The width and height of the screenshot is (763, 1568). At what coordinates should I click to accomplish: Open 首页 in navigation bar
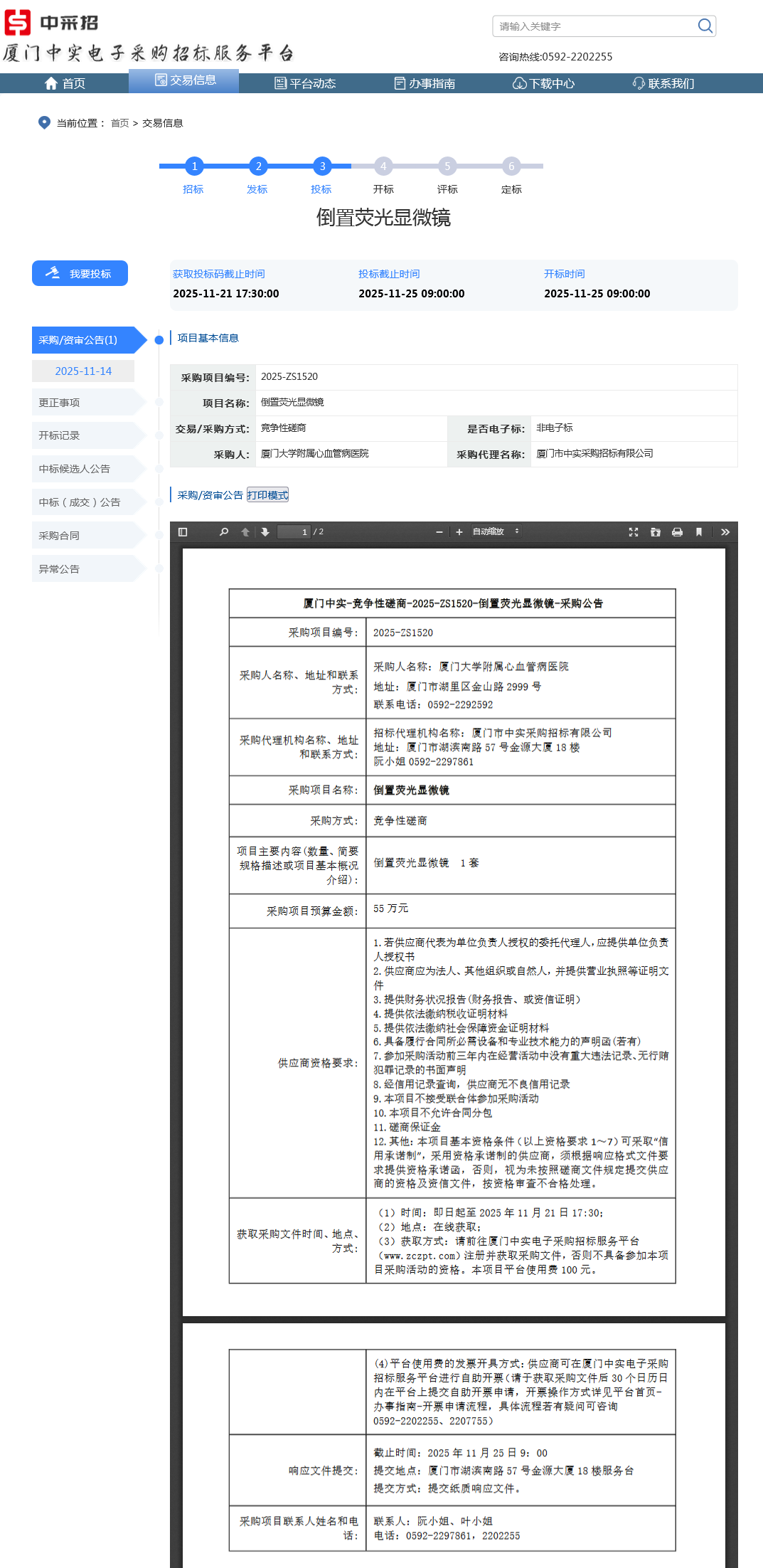pyautogui.click(x=65, y=83)
